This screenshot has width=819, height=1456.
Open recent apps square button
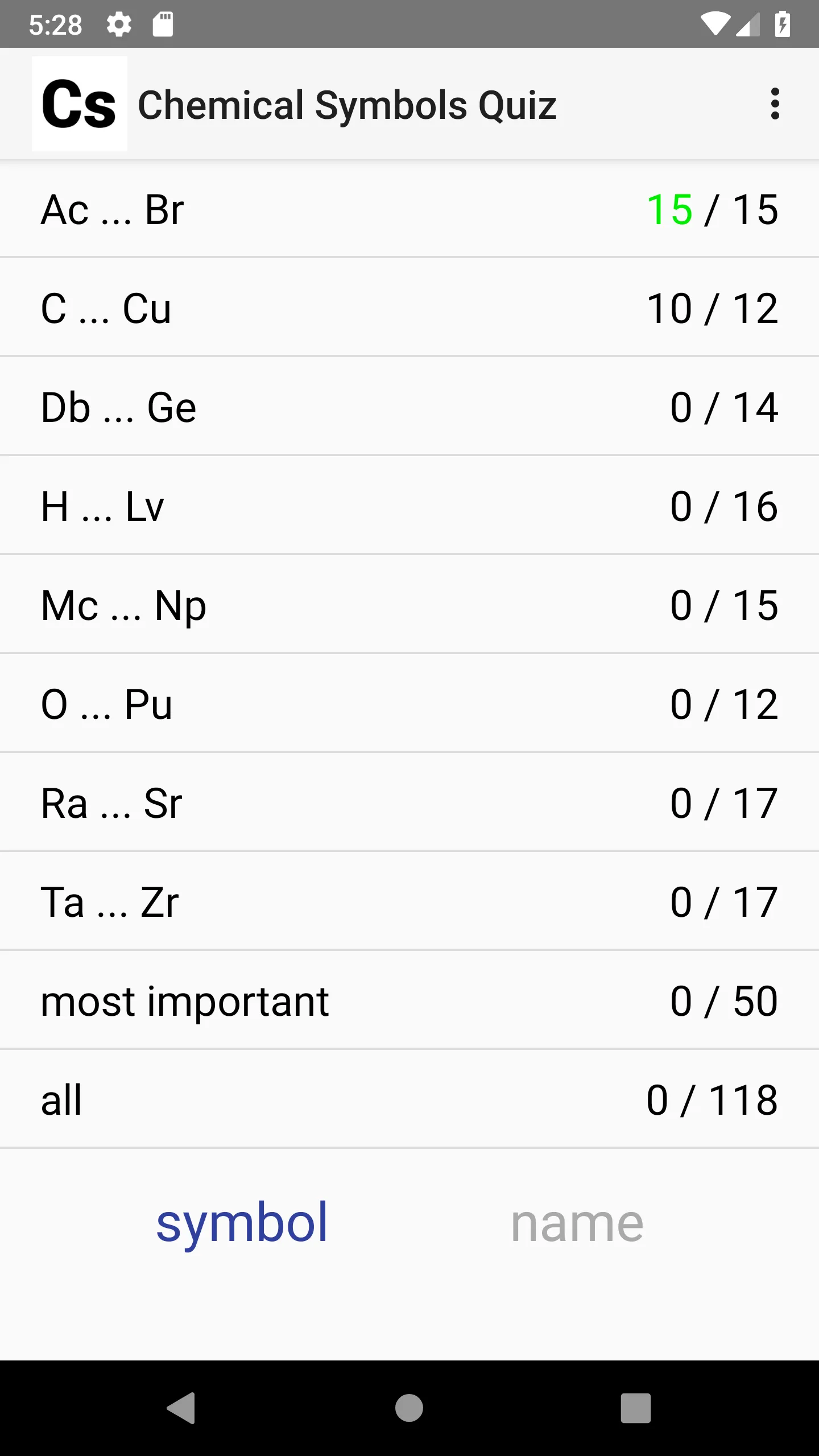pyautogui.click(x=636, y=1408)
